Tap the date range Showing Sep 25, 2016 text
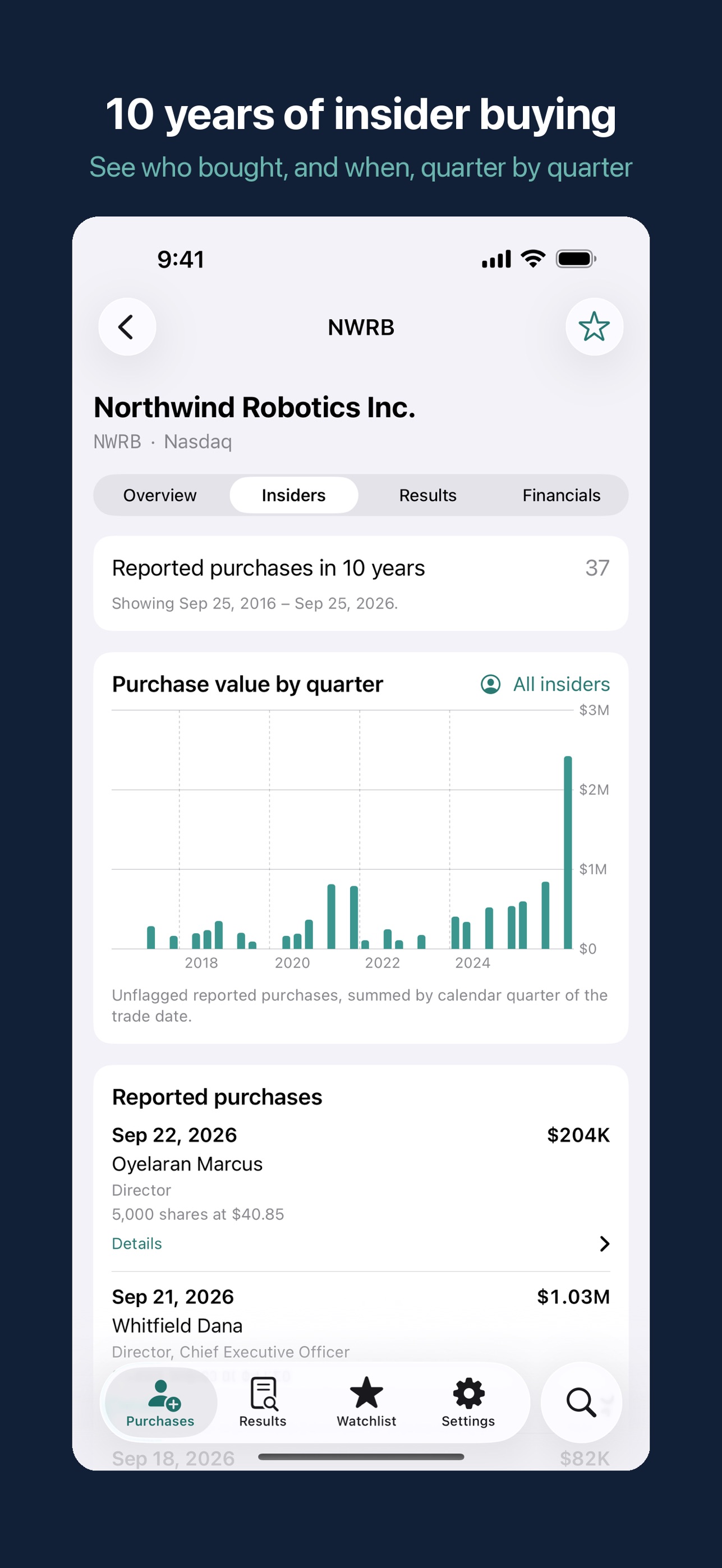 tap(255, 603)
